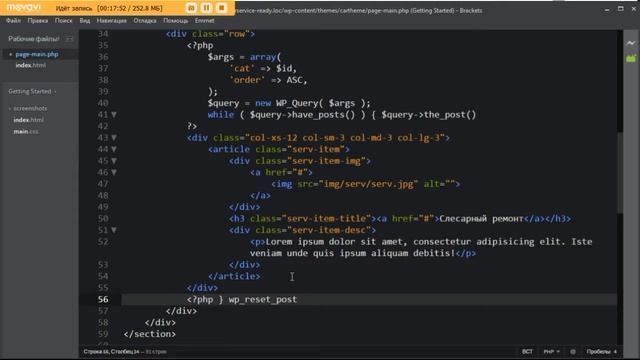
Task: Take a screenshot with the Movavi camera button
Action: click(x=191, y=8)
